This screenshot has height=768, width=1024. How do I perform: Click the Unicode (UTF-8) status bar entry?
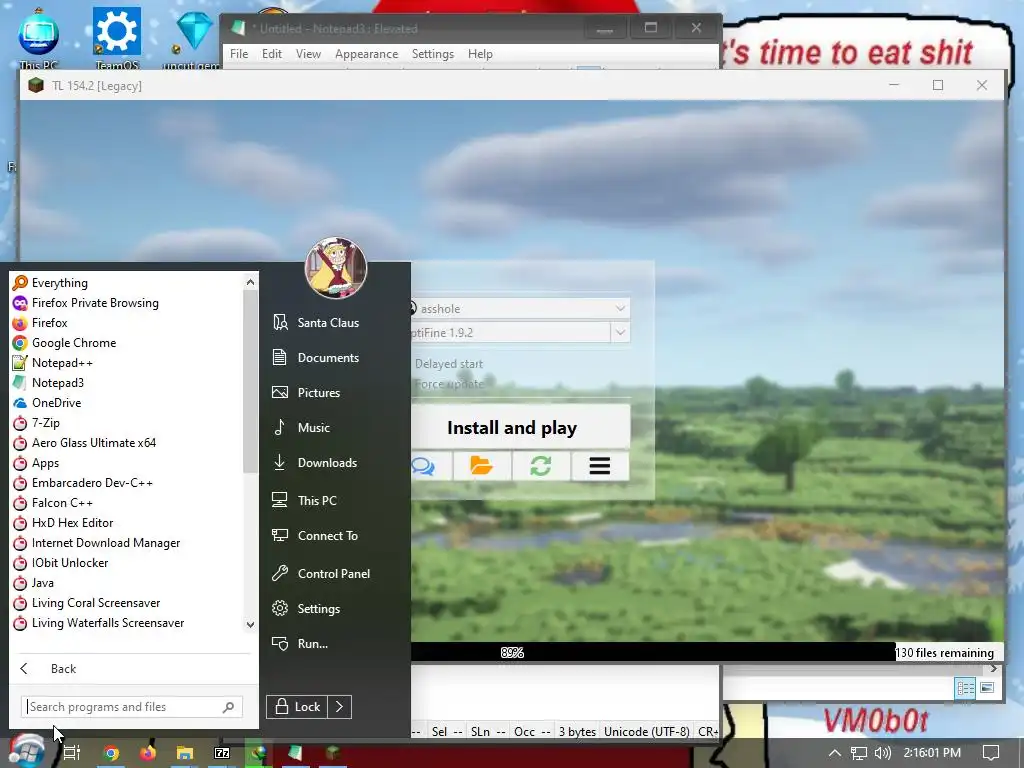(647, 732)
